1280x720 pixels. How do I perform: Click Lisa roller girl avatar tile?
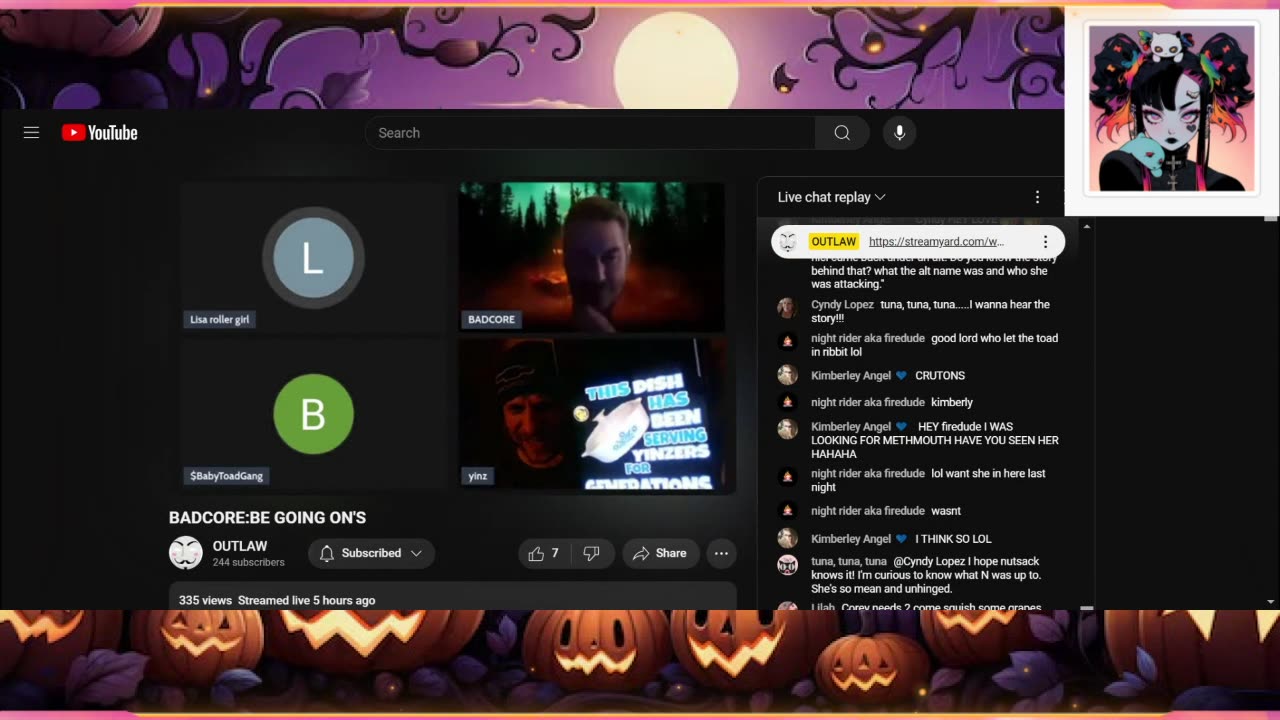[313, 259]
